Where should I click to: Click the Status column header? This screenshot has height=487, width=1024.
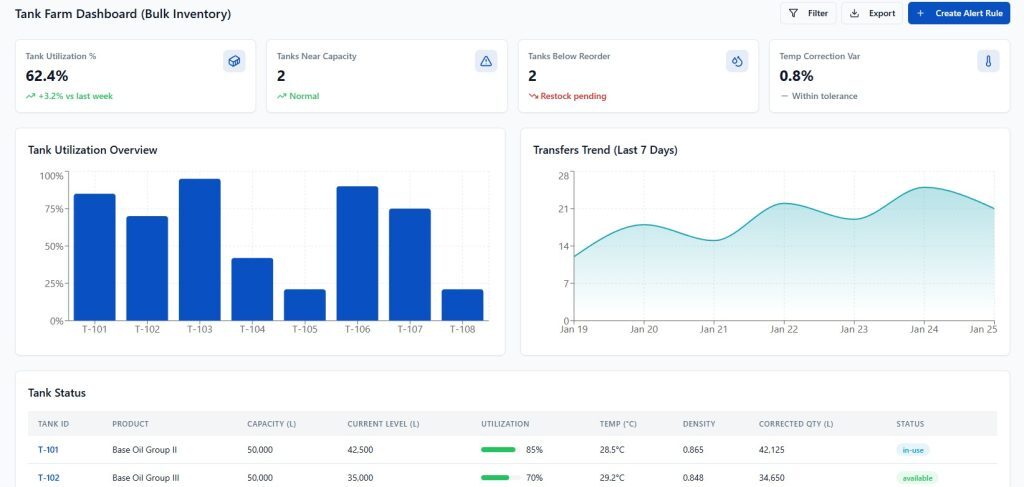(x=910, y=423)
